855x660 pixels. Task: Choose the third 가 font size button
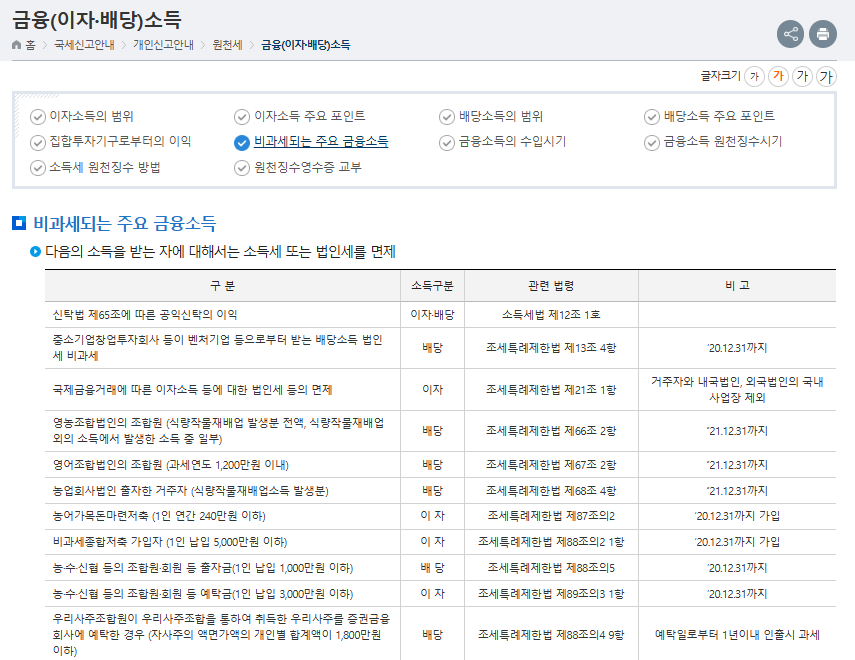tap(802, 77)
